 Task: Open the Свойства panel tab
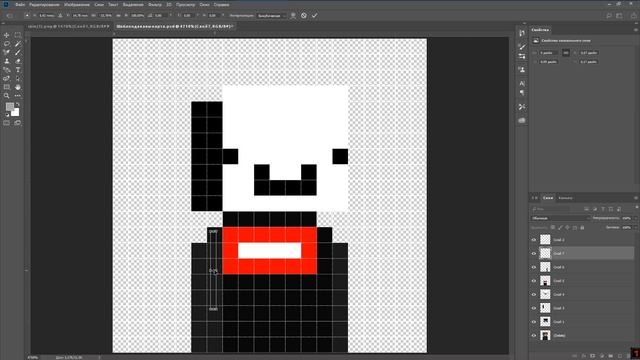point(540,30)
